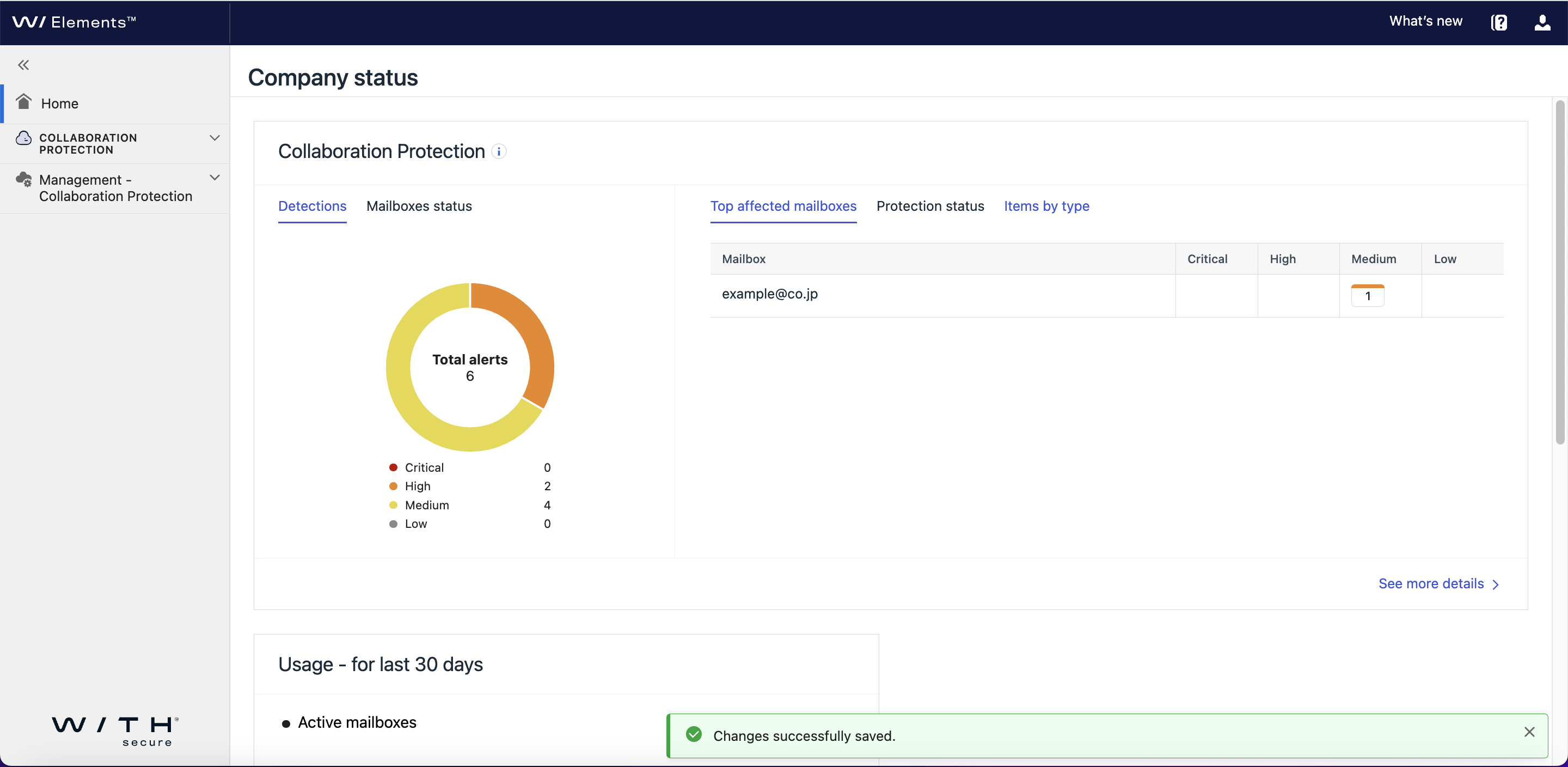Click the COLLABORATION PROTECTION sidebar label
Image resolution: width=1568 pixels, height=767 pixels.
(88, 144)
